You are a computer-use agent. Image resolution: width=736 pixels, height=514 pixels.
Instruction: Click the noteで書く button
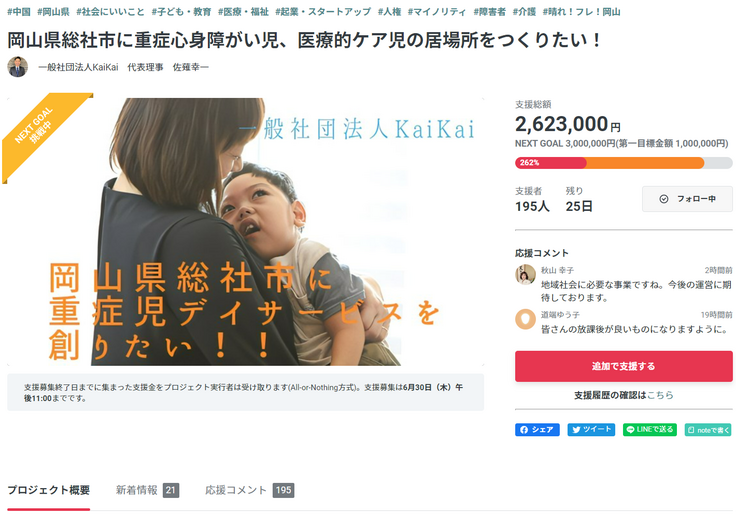click(708, 430)
